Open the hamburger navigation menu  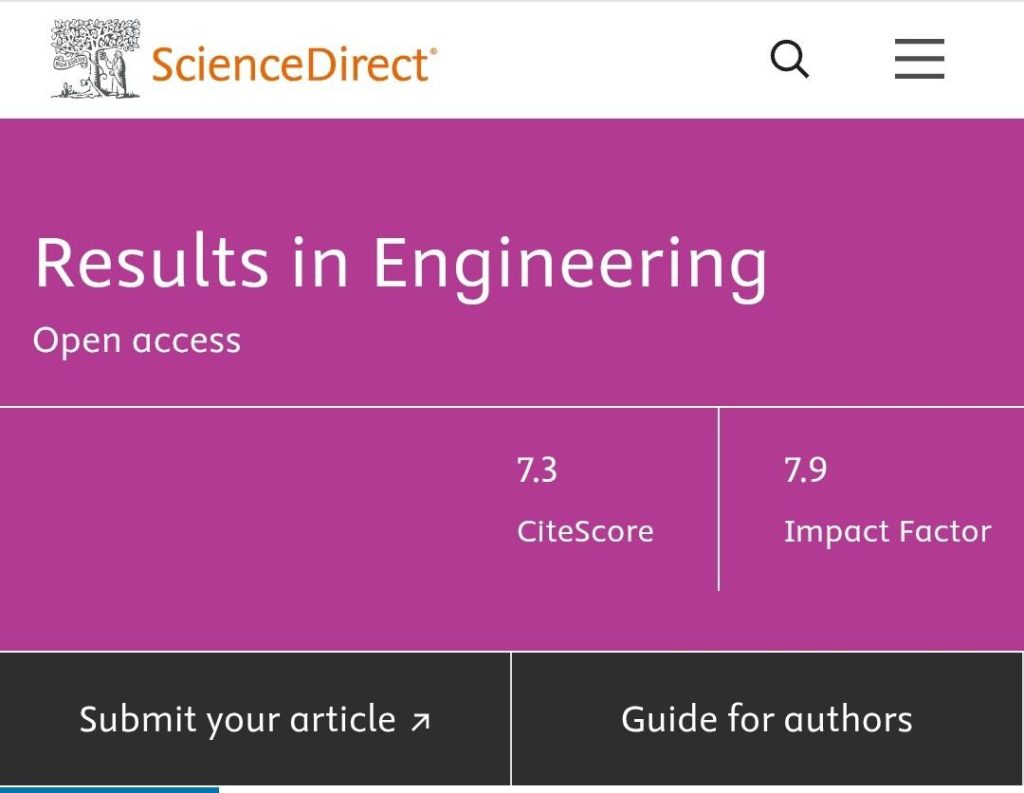pos(919,60)
